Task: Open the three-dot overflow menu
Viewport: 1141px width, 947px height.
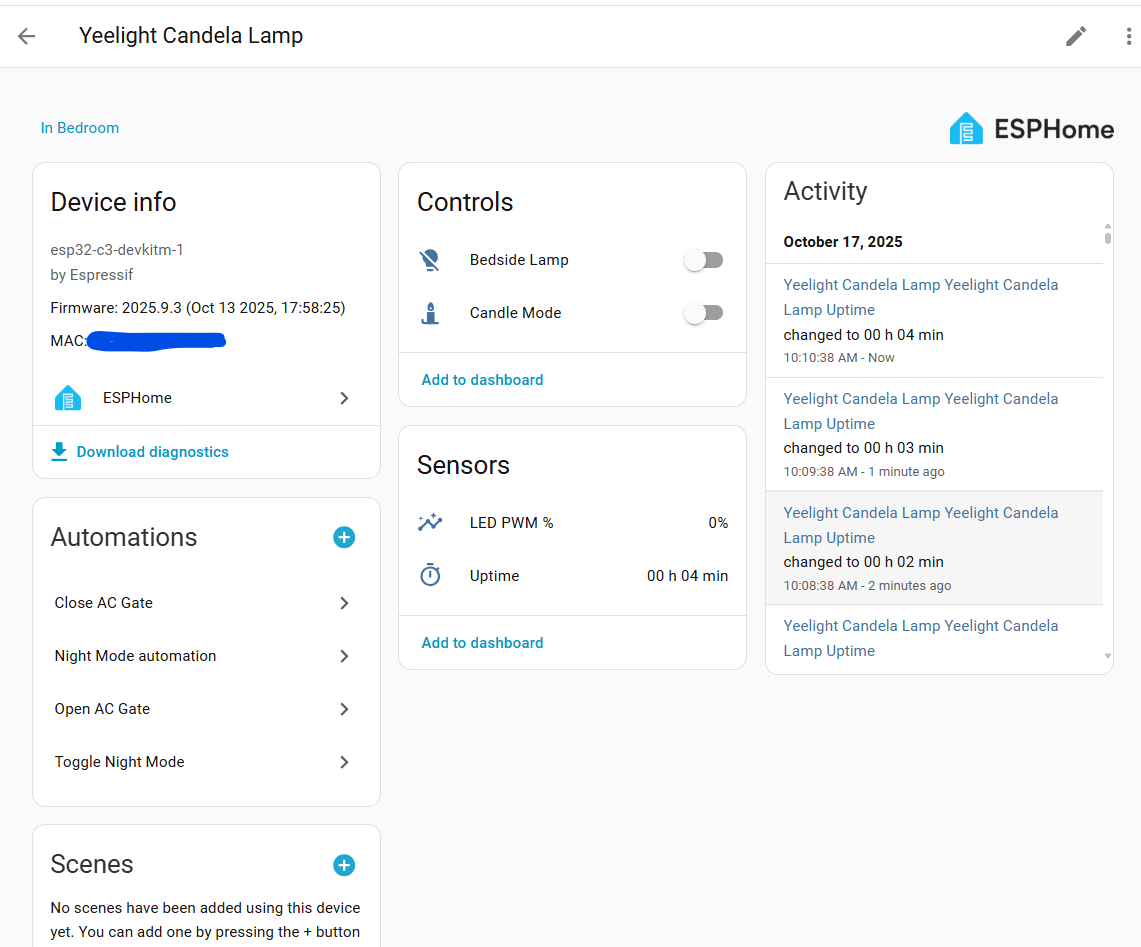Action: click(1128, 36)
